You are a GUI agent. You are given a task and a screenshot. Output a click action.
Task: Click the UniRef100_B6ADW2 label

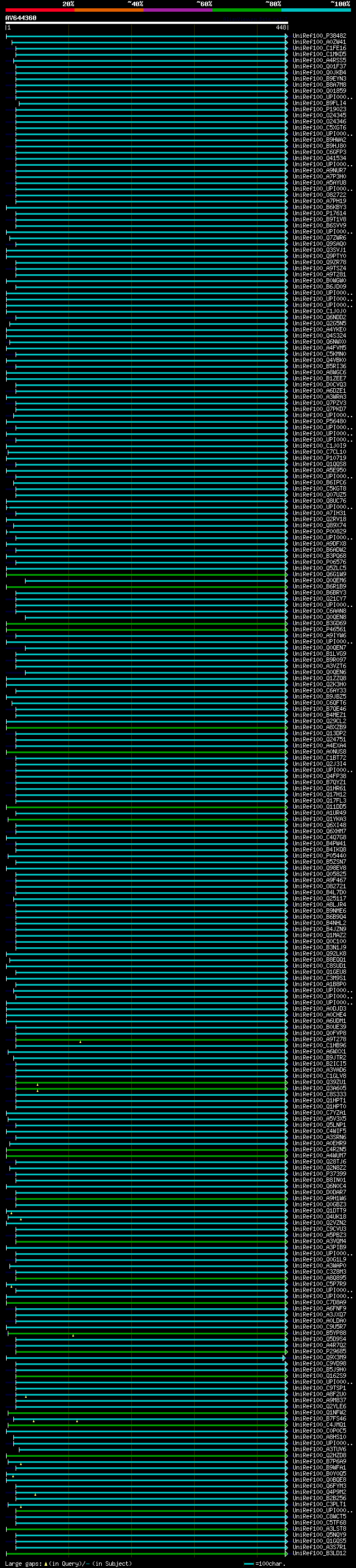pos(319,550)
